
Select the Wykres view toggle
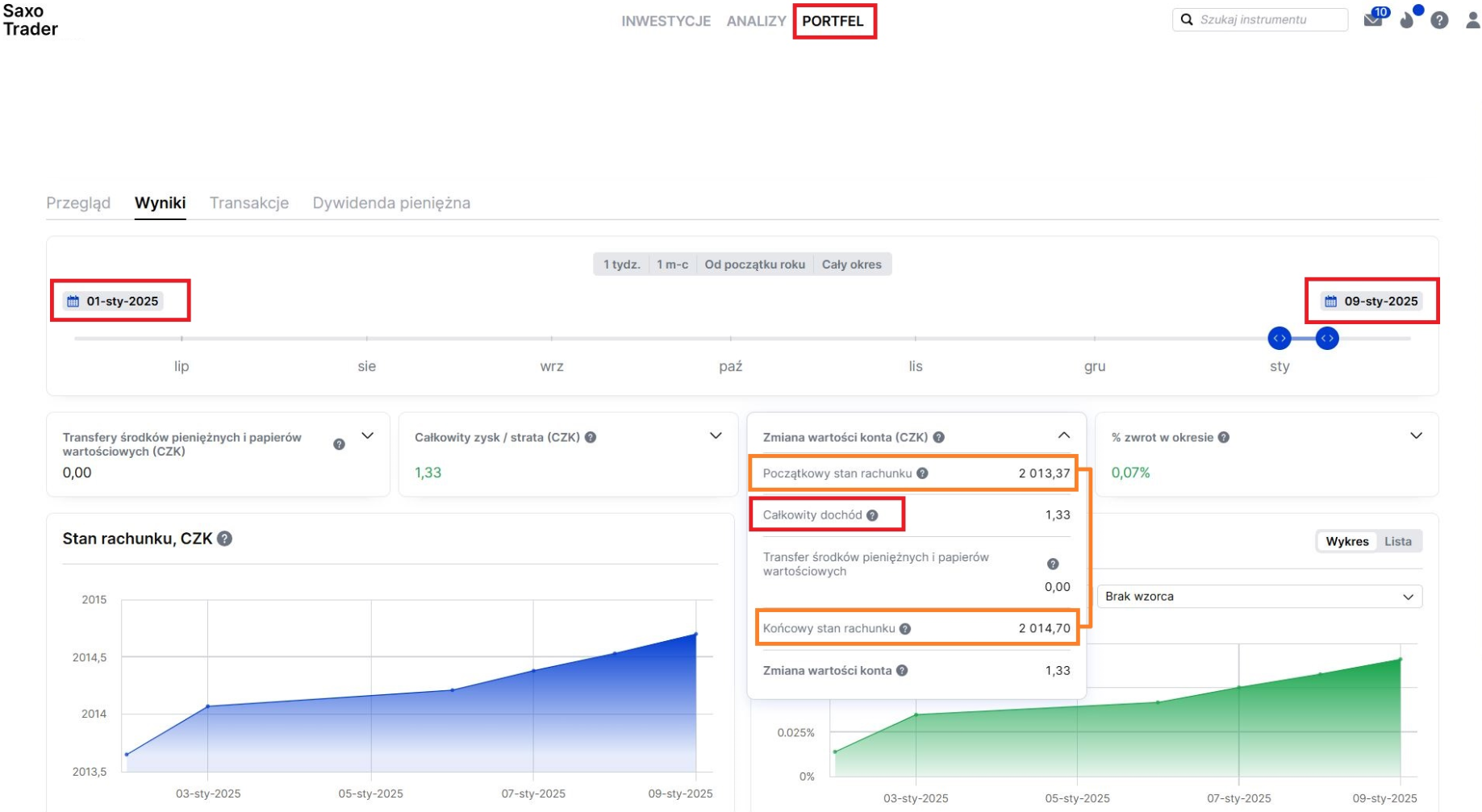(1346, 541)
